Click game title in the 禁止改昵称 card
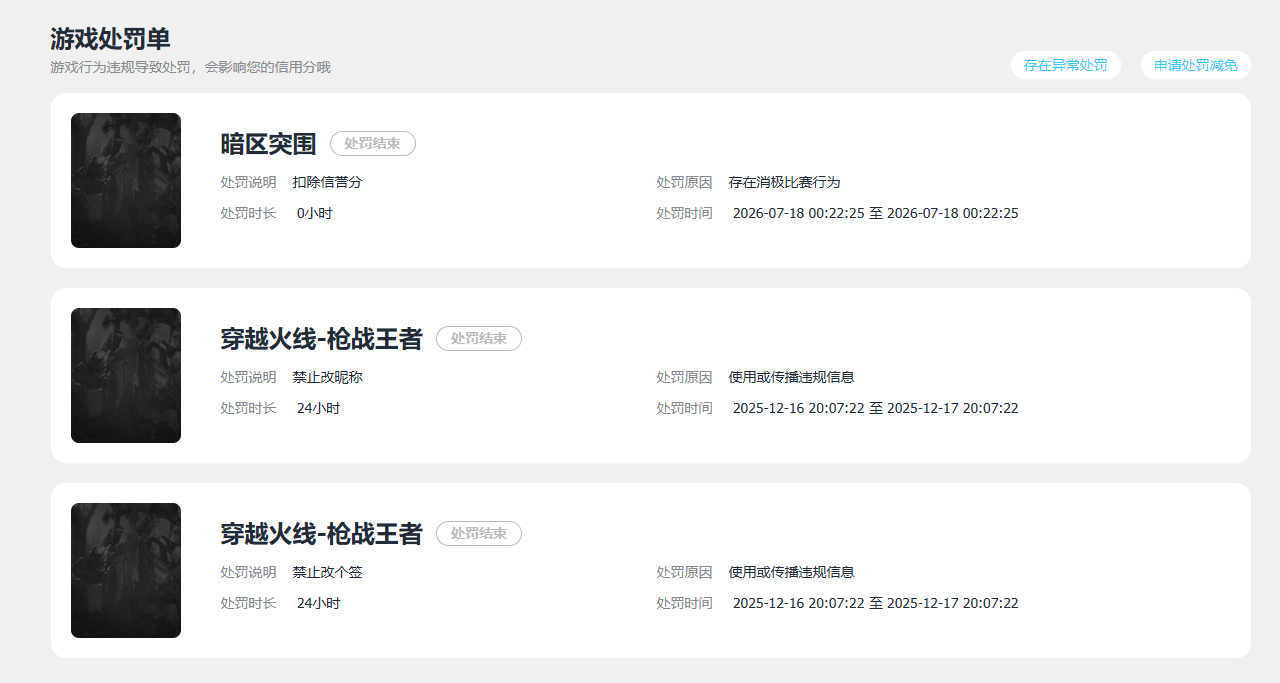The image size is (1280, 683). click(x=321, y=339)
